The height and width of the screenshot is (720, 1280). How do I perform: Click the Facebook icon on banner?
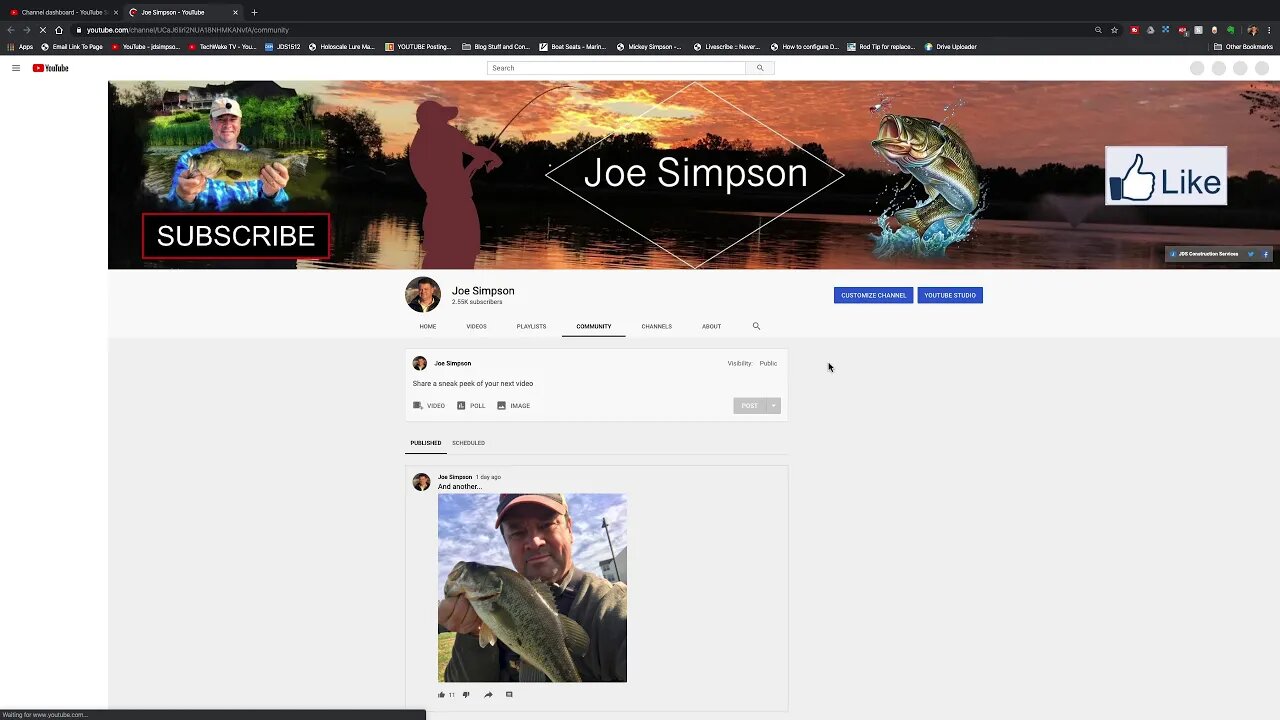[x=1265, y=254]
